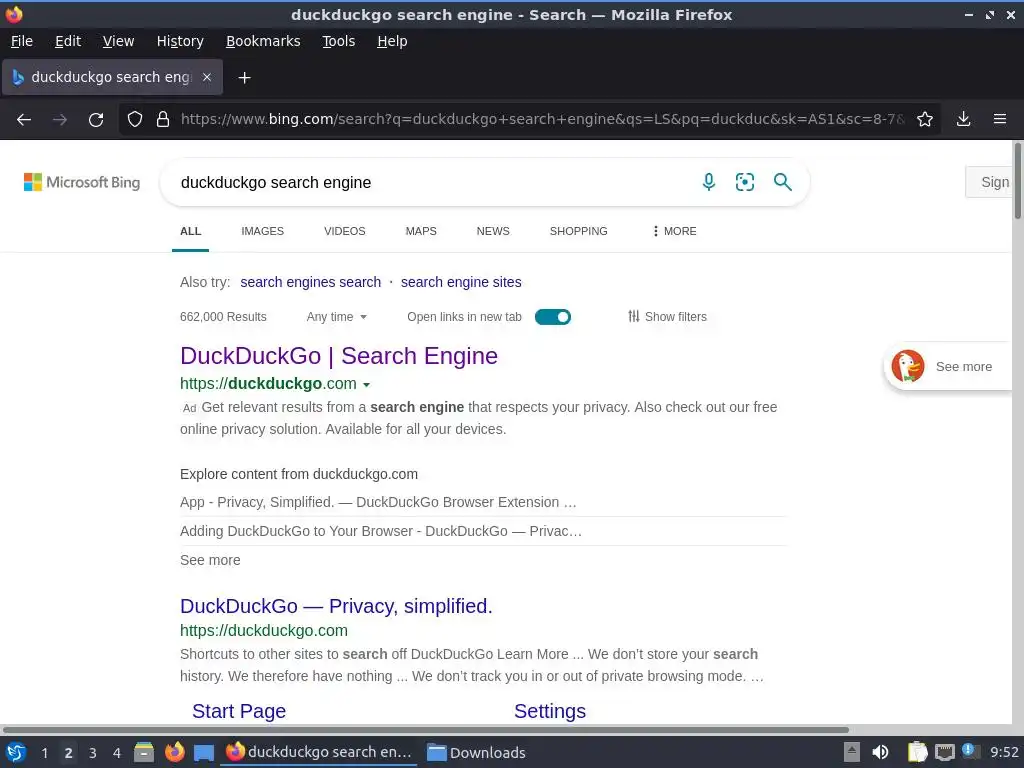Bookmark this page with the star icon
Screen dimensions: 1024x768
click(x=924, y=120)
